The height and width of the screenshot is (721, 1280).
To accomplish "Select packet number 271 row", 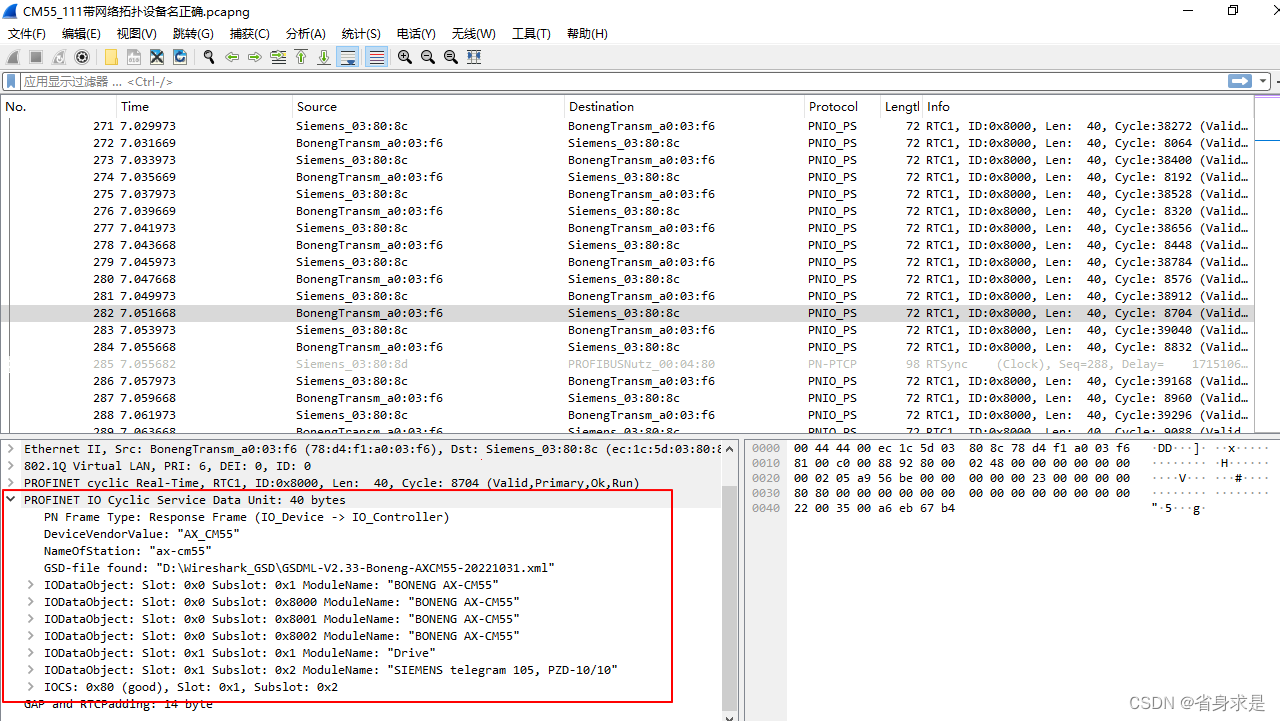I will (627, 126).
